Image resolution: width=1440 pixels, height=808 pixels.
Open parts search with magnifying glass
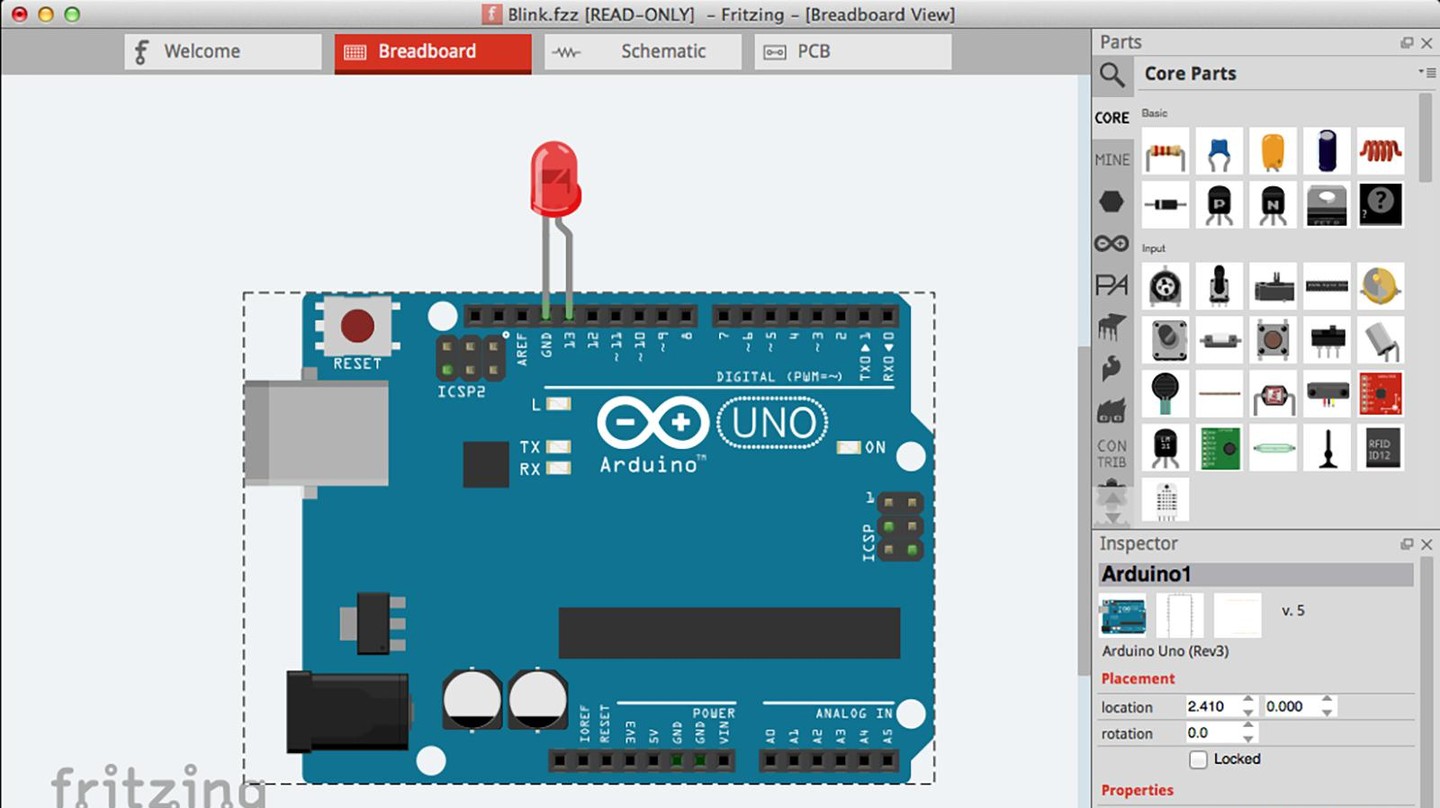point(1112,74)
